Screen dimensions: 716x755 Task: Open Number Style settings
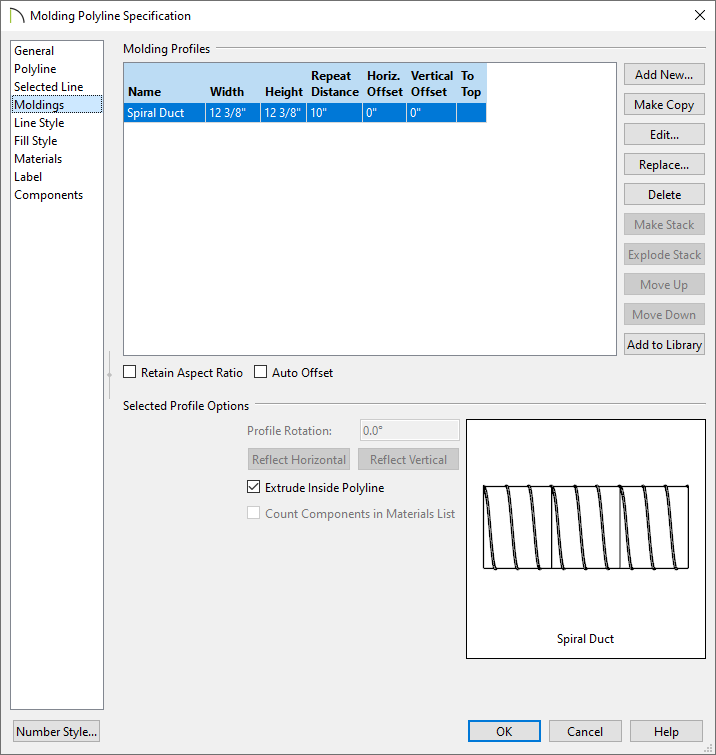tap(56, 731)
